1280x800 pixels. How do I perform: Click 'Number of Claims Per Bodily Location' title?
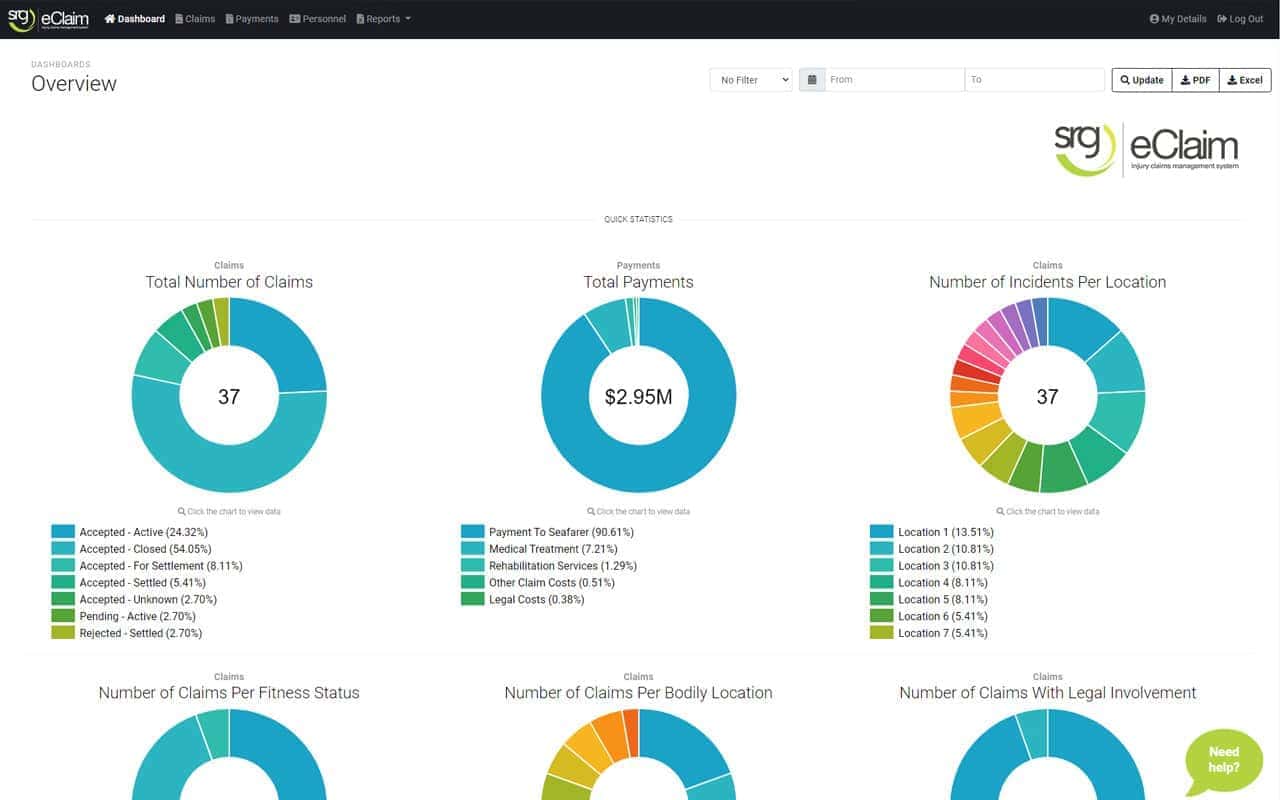638,693
